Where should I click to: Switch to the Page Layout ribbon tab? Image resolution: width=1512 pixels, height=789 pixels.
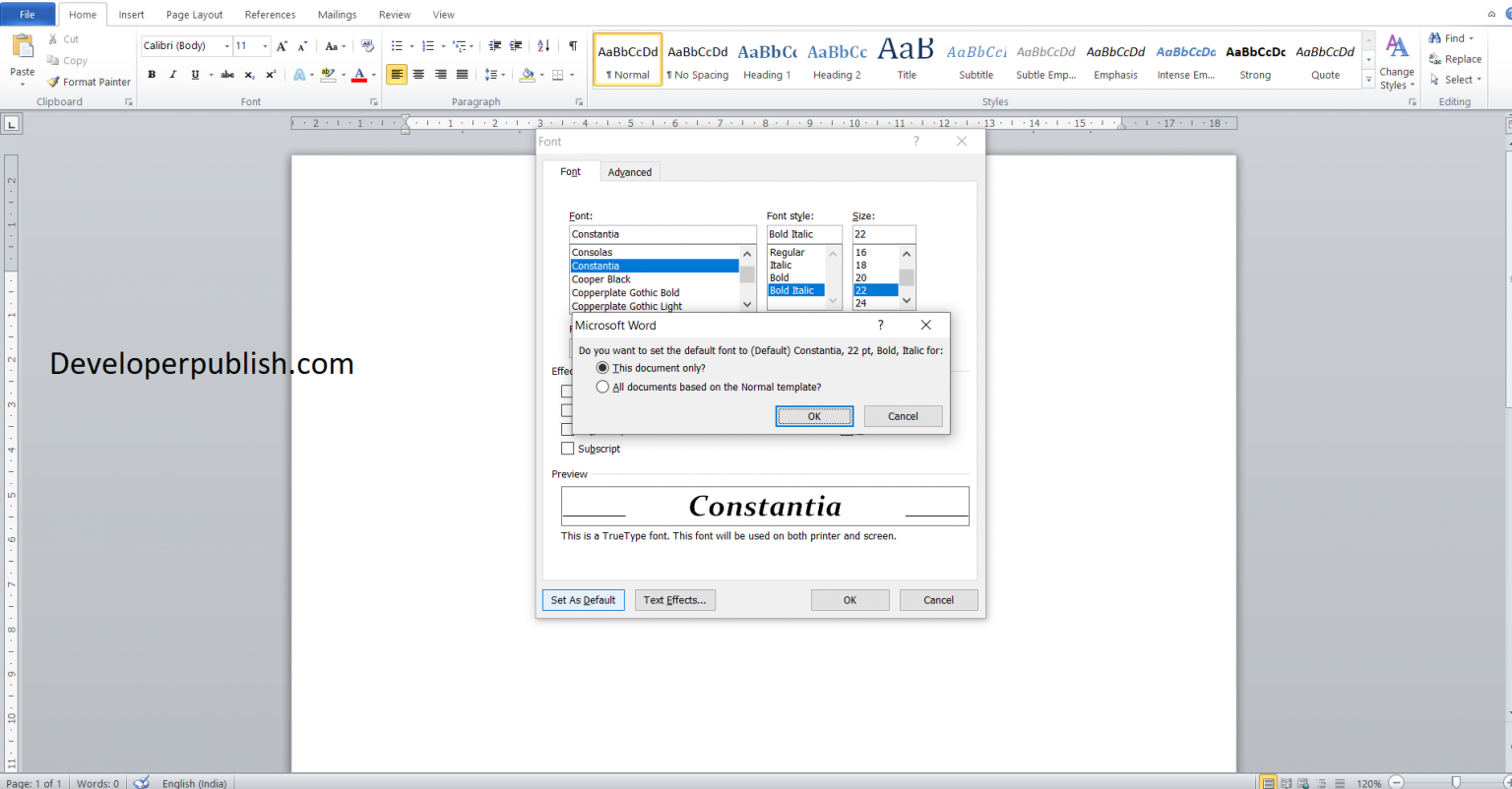click(x=194, y=14)
